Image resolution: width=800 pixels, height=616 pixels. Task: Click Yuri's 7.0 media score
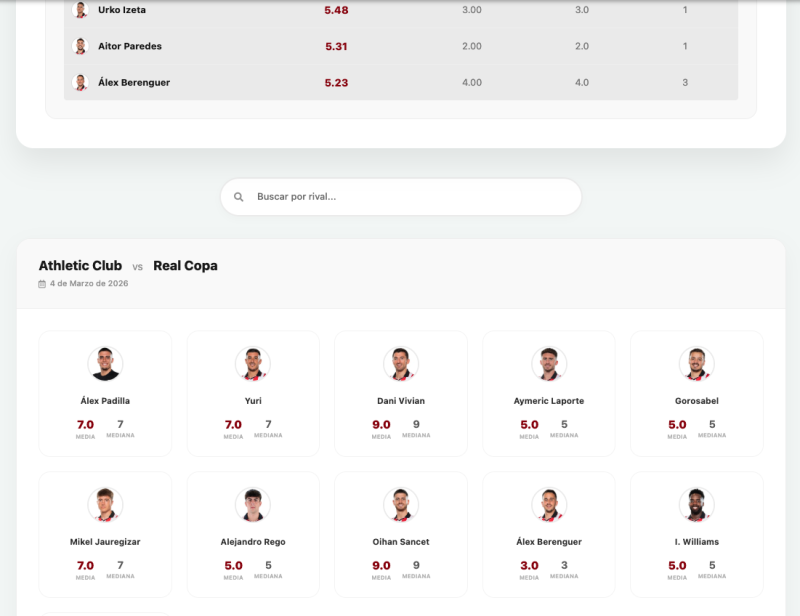point(233,425)
